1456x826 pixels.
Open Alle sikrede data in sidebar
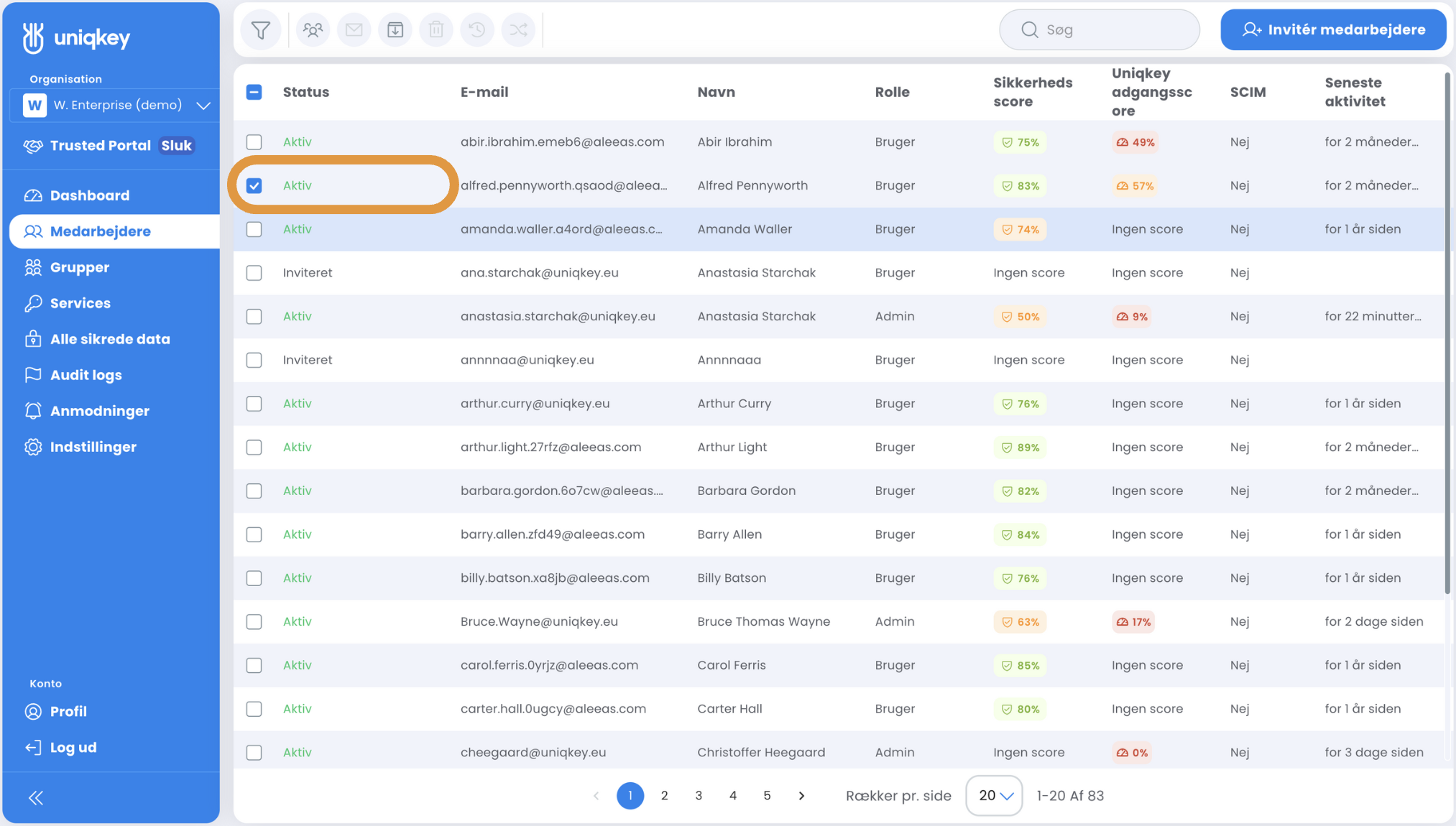coord(110,339)
